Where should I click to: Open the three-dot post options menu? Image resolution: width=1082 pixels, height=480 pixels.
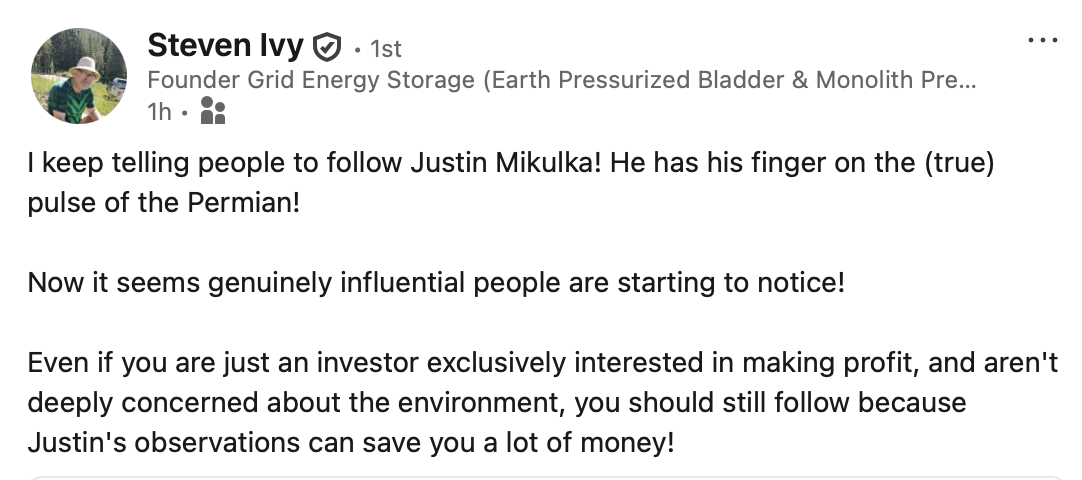tap(1042, 40)
